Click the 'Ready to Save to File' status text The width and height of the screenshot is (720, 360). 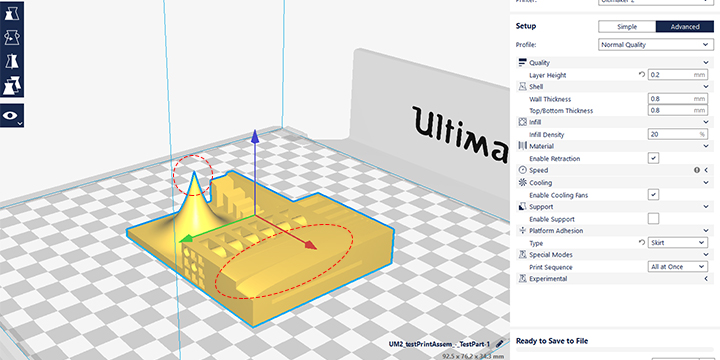tap(552, 341)
